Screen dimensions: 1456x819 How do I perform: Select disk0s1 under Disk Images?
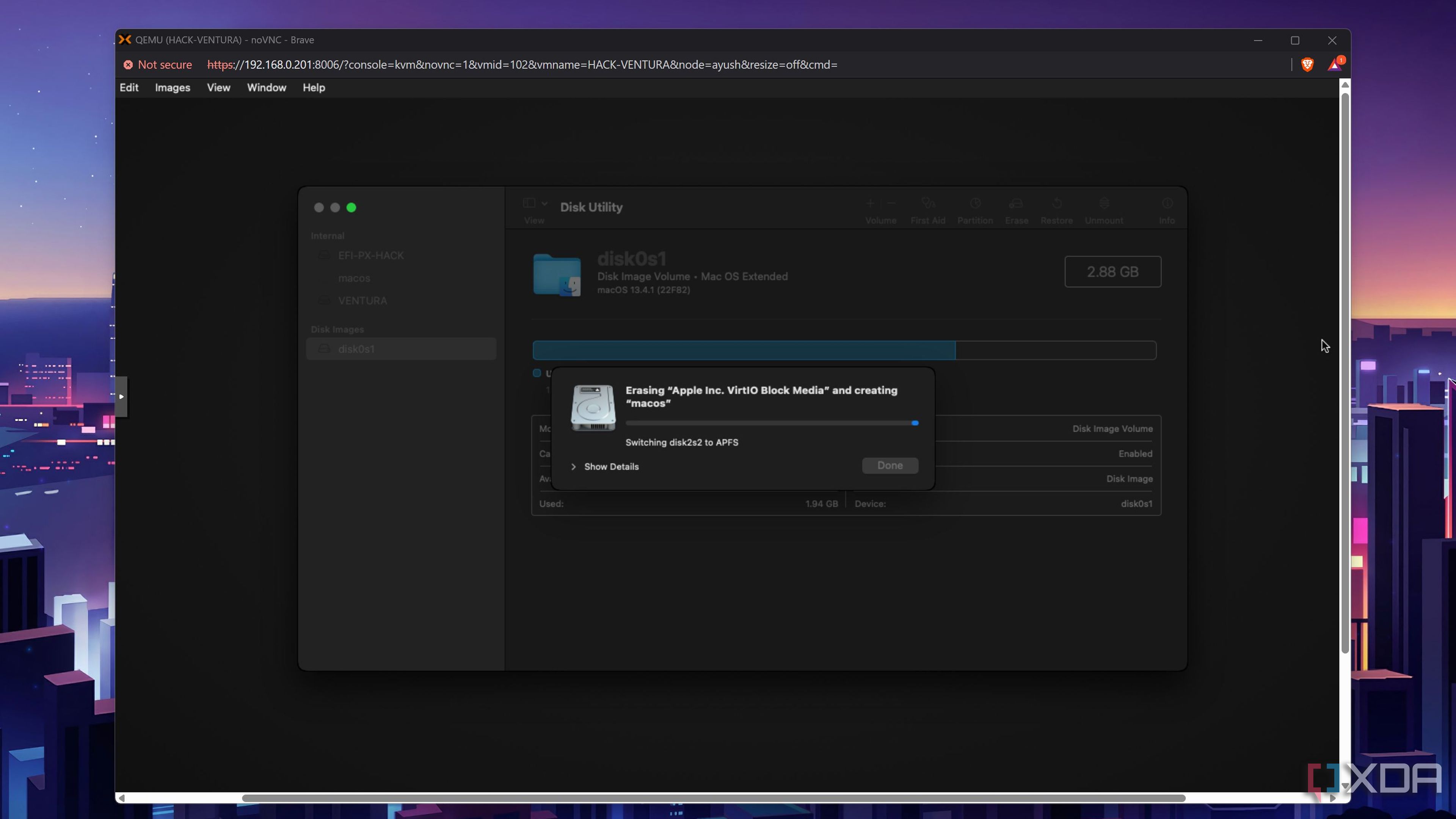click(401, 349)
